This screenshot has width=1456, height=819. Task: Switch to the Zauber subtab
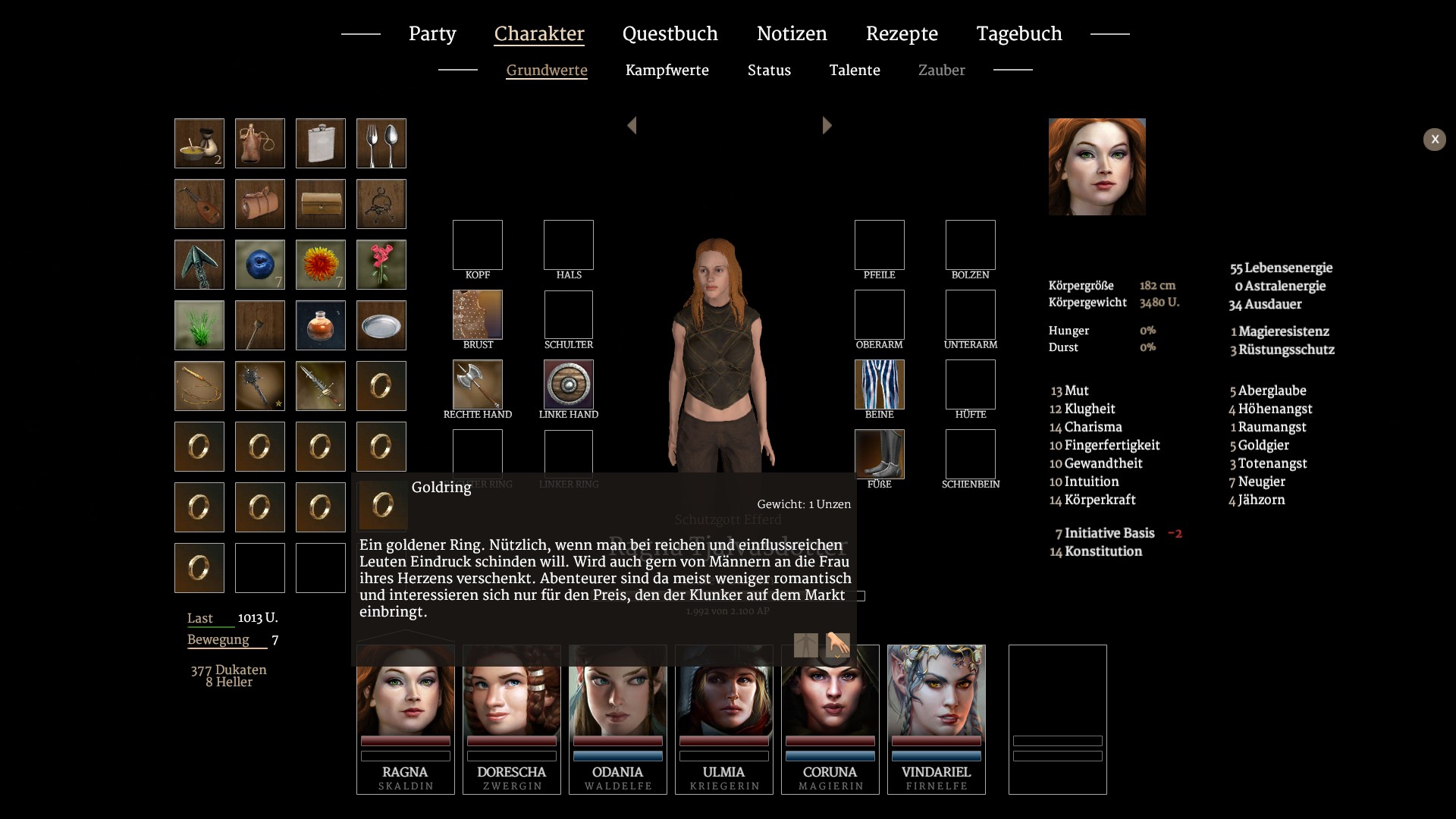pos(942,71)
